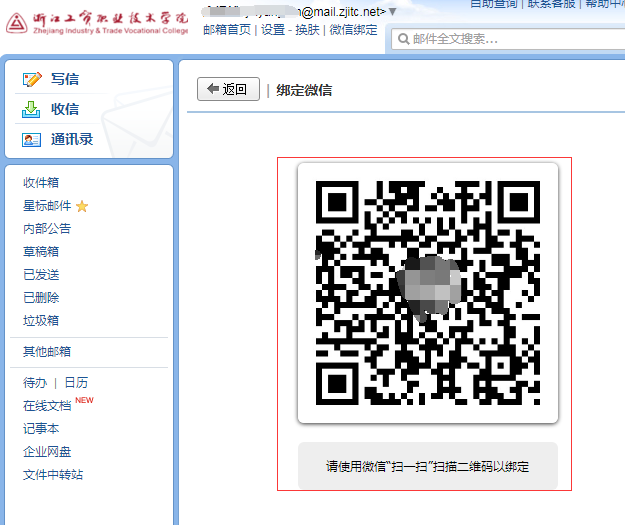625x525 pixels.
Task: Open the 设置 settings link
Action: [273, 30]
